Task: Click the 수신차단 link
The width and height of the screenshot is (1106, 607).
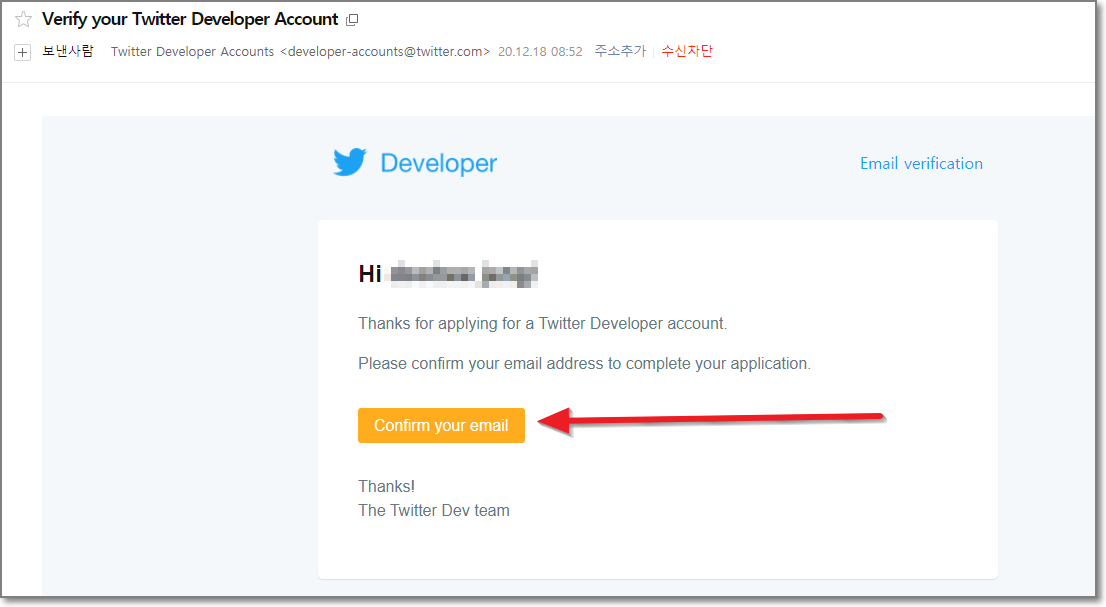Action: 686,51
